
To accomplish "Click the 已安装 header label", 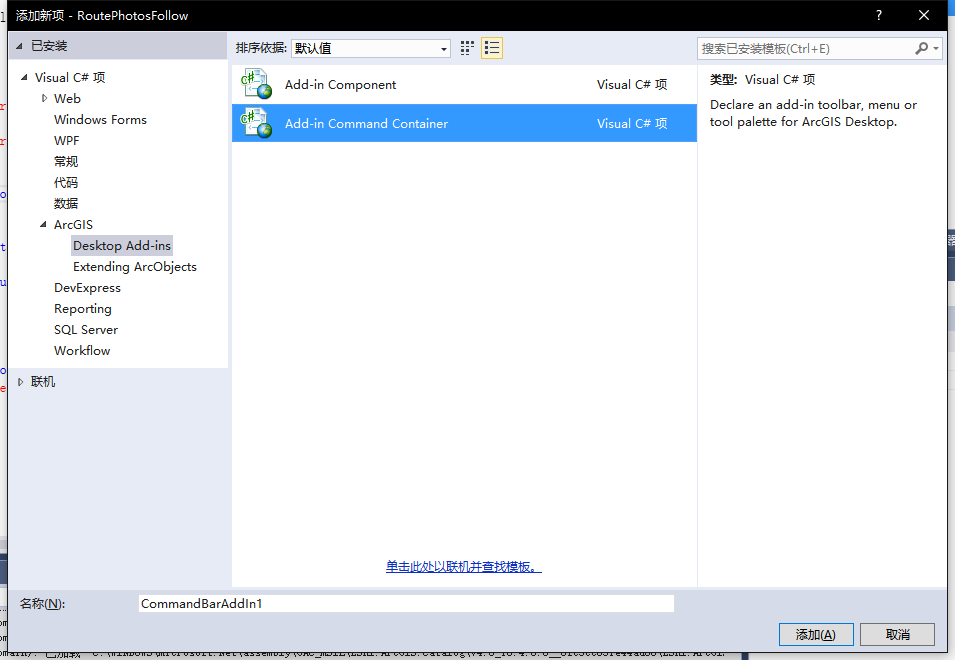I will point(49,46).
